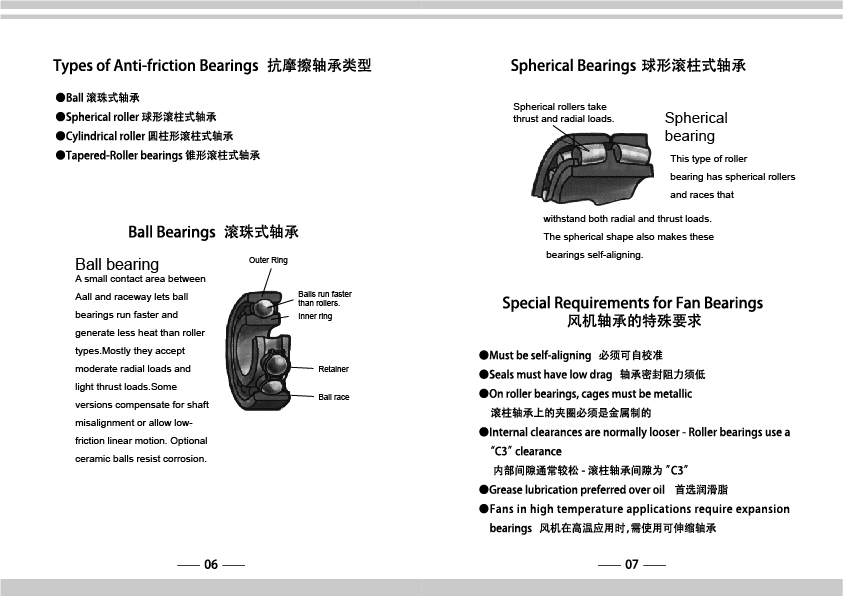The width and height of the screenshot is (843, 596).
Task: Select the "Spherical roller 球形滚柱式轴承" bullet item
Action: coord(136,117)
